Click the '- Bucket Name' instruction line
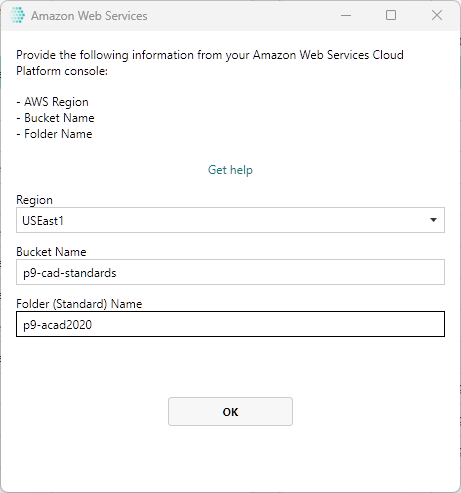This screenshot has width=461, height=493. click(55, 118)
